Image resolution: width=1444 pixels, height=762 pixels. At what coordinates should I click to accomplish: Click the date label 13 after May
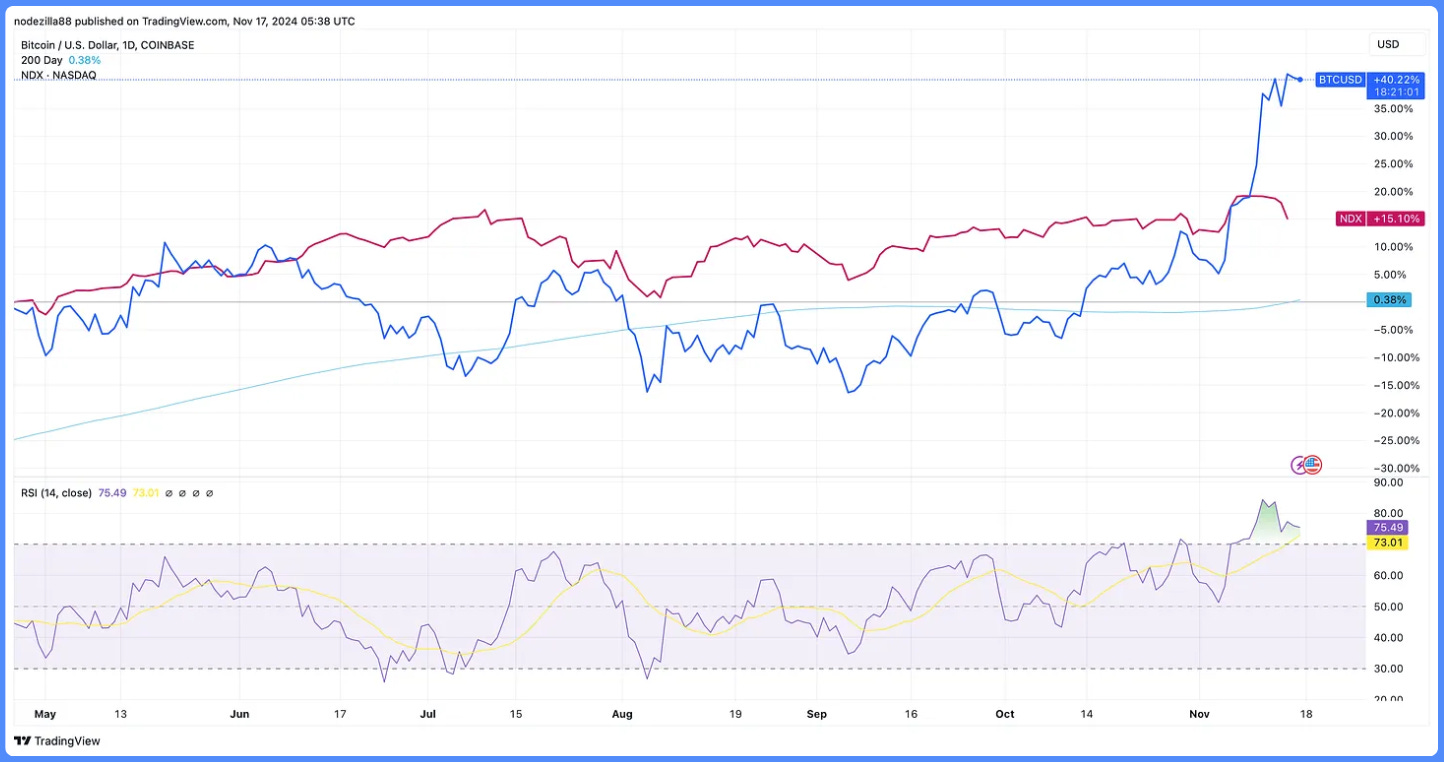[x=120, y=714]
